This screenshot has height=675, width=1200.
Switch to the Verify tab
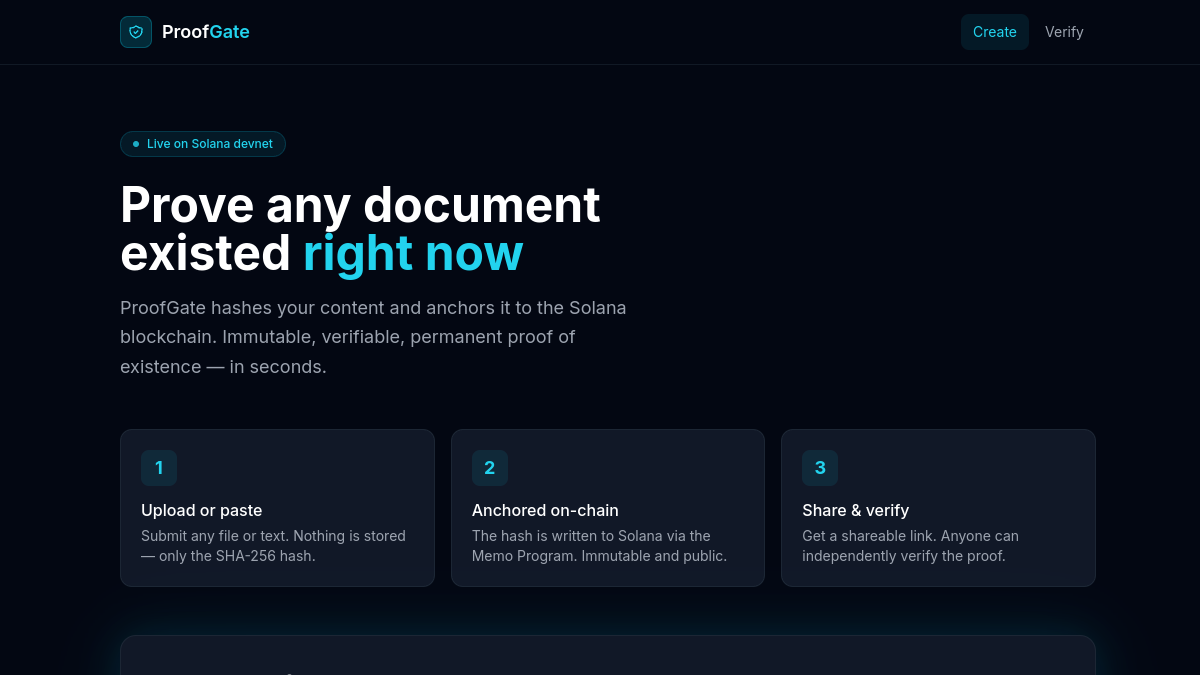coord(1064,32)
